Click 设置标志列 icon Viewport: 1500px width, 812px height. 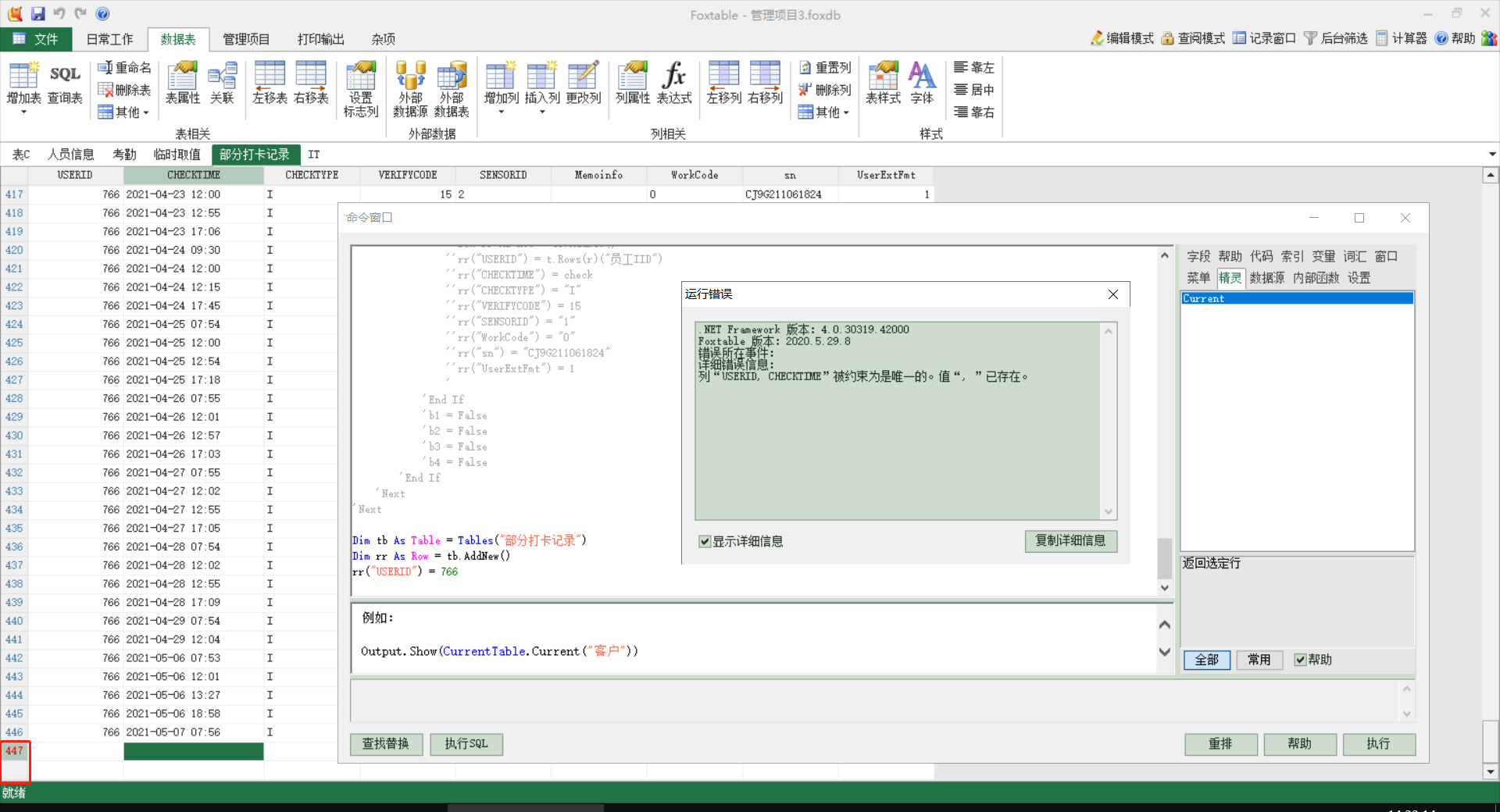pos(361,89)
